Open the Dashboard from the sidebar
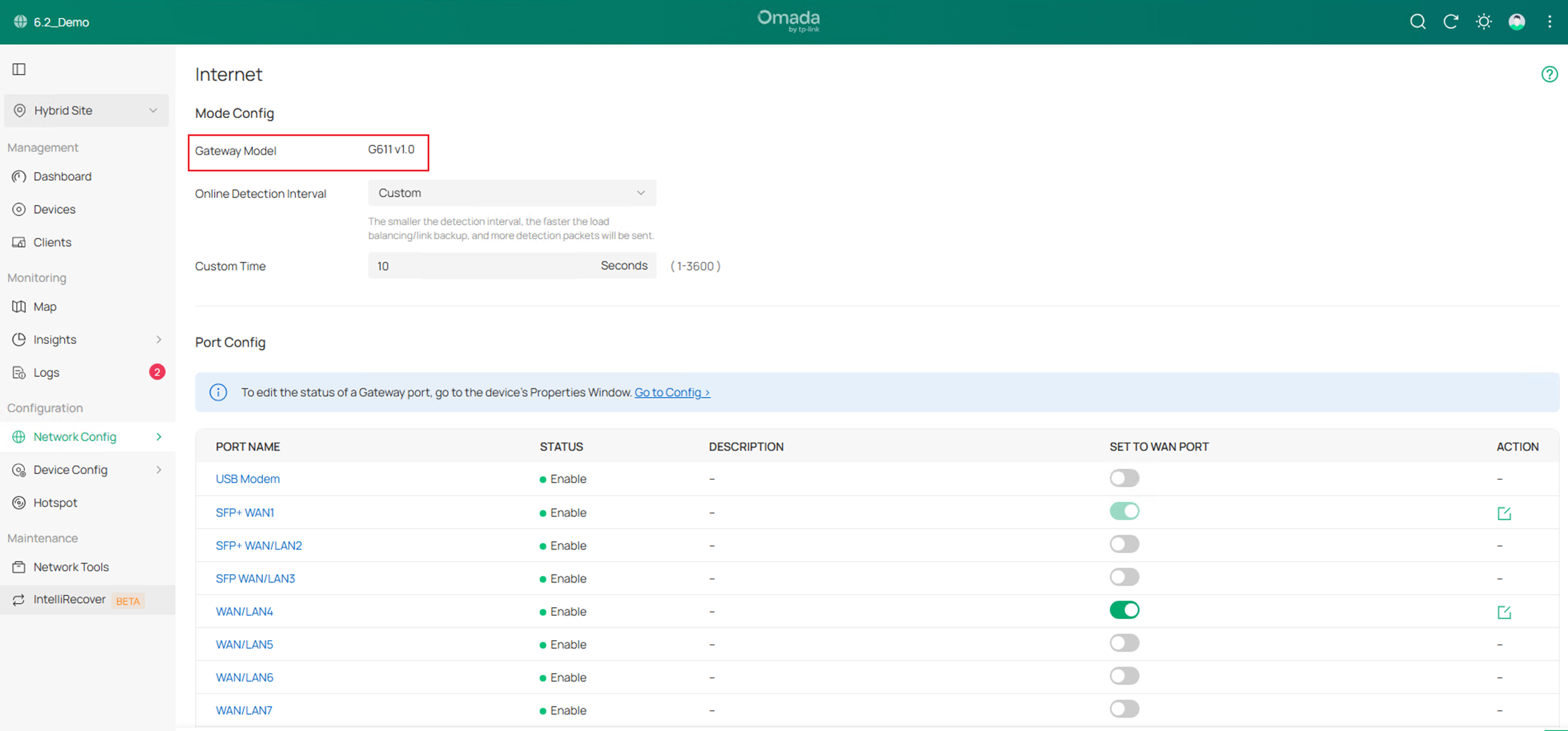 coord(62,176)
